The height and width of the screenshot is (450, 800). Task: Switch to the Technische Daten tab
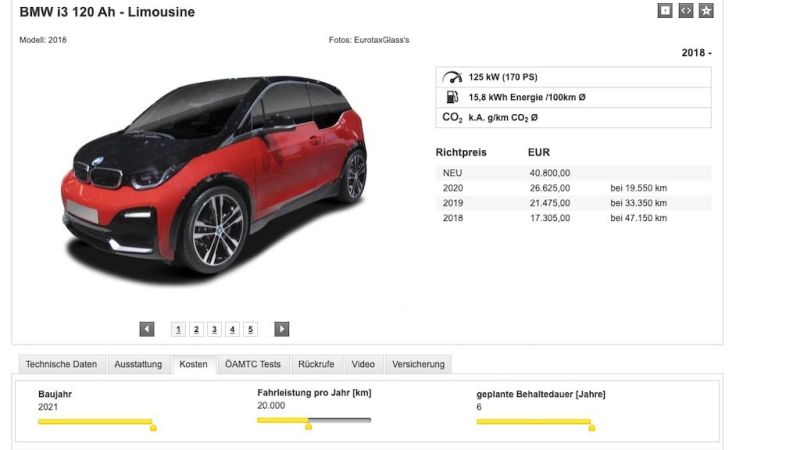62,364
